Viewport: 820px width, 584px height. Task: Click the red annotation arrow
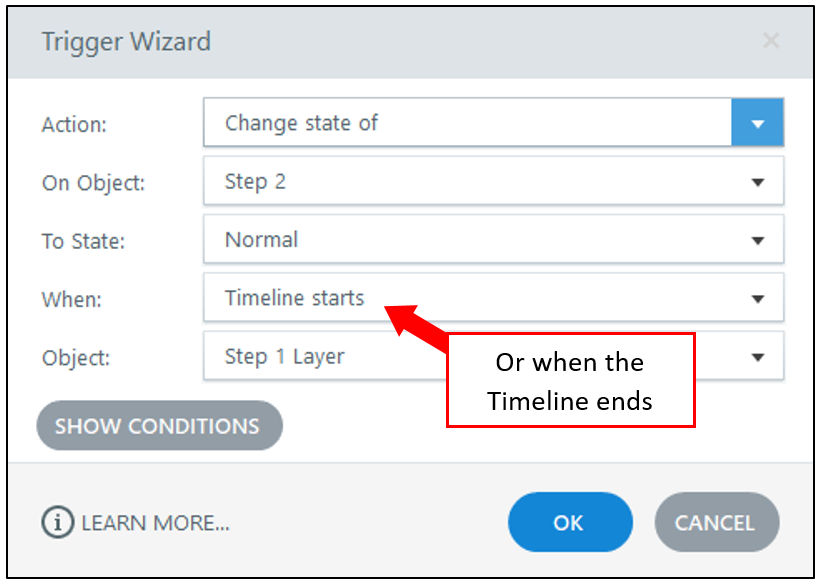pyautogui.click(x=416, y=327)
